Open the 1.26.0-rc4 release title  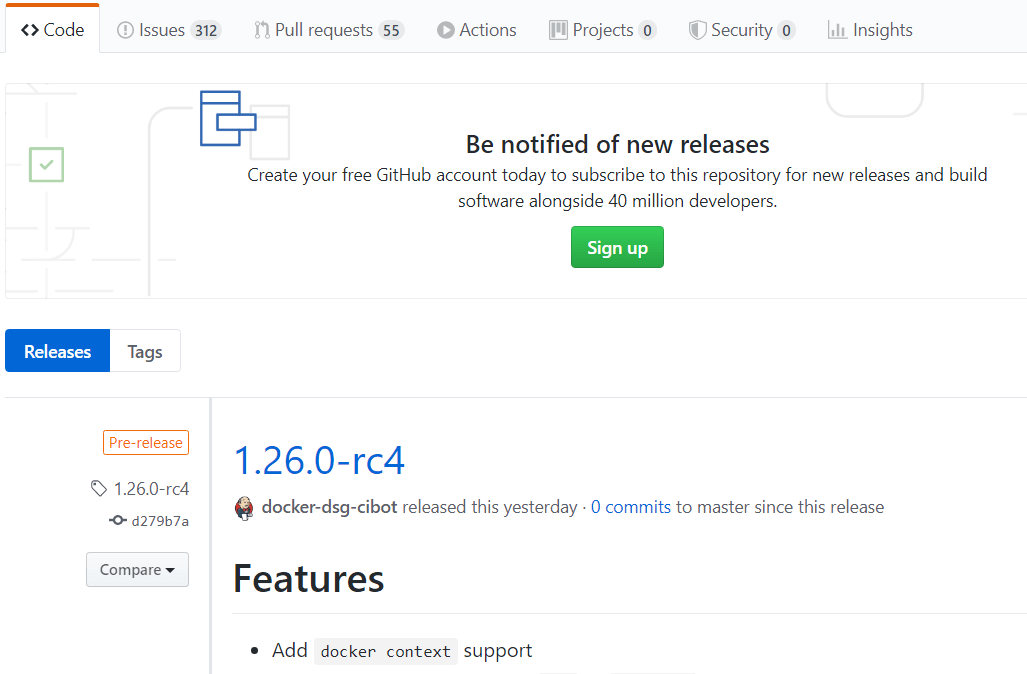(x=320, y=460)
